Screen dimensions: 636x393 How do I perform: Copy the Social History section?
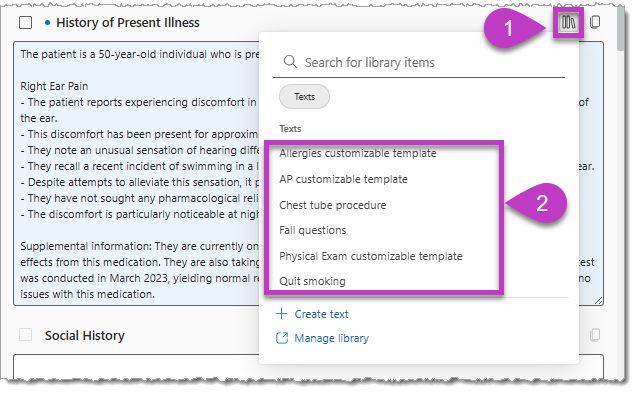point(595,335)
